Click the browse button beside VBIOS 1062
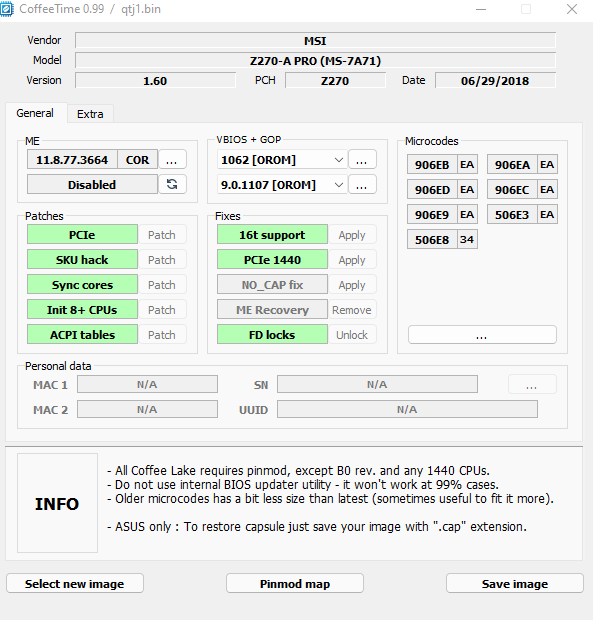The height and width of the screenshot is (620, 593). [x=362, y=159]
